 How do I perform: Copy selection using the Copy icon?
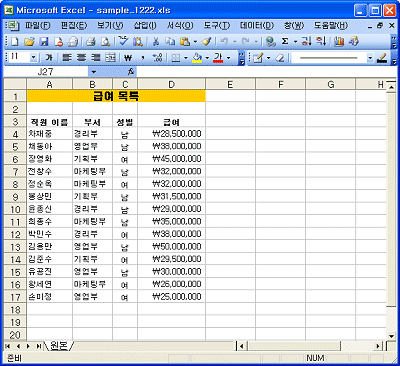[x=170, y=41]
